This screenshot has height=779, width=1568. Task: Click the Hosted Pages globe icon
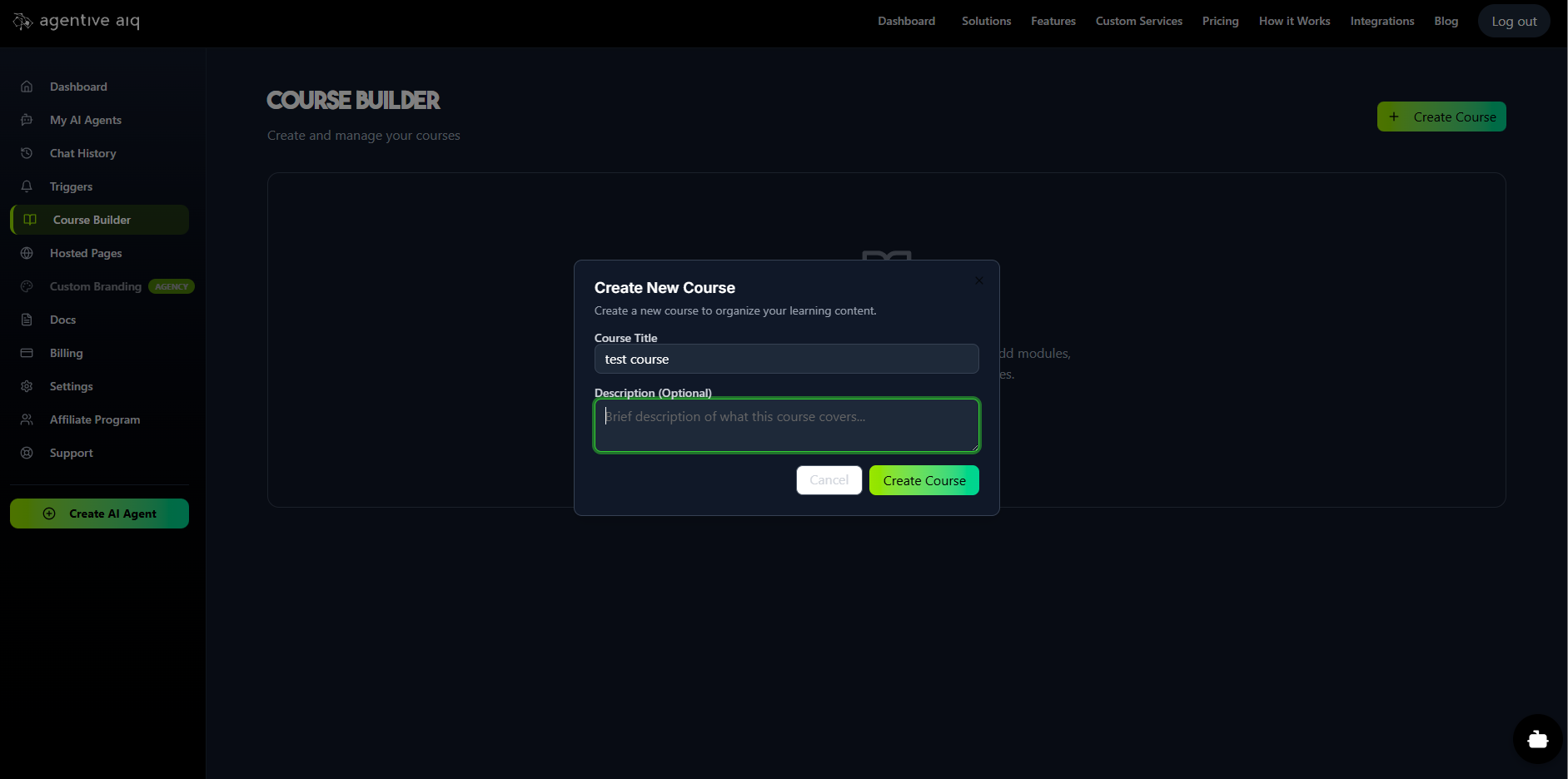27,253
